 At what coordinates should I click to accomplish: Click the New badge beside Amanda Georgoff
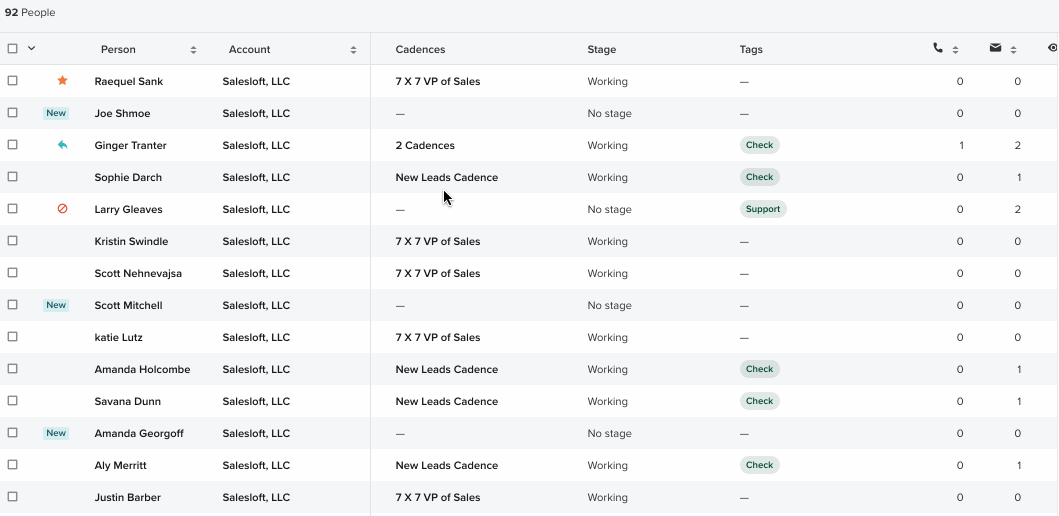click(x=56, y=433)
